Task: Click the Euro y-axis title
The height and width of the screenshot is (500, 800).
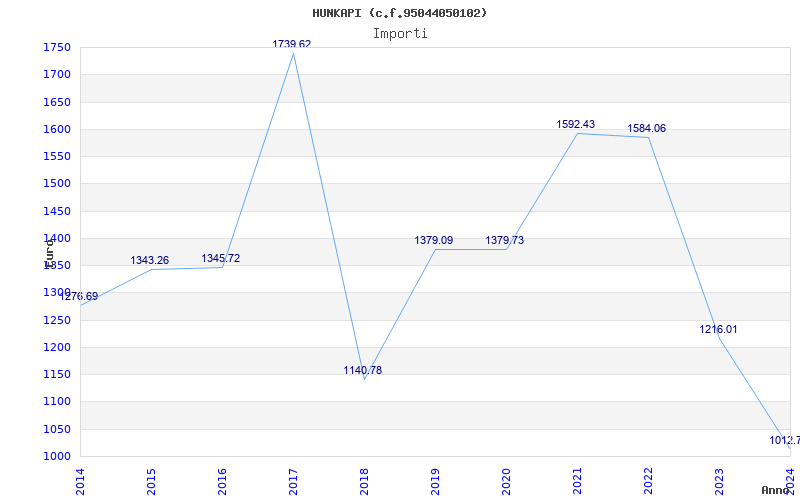Action: [x=49, y=254]
